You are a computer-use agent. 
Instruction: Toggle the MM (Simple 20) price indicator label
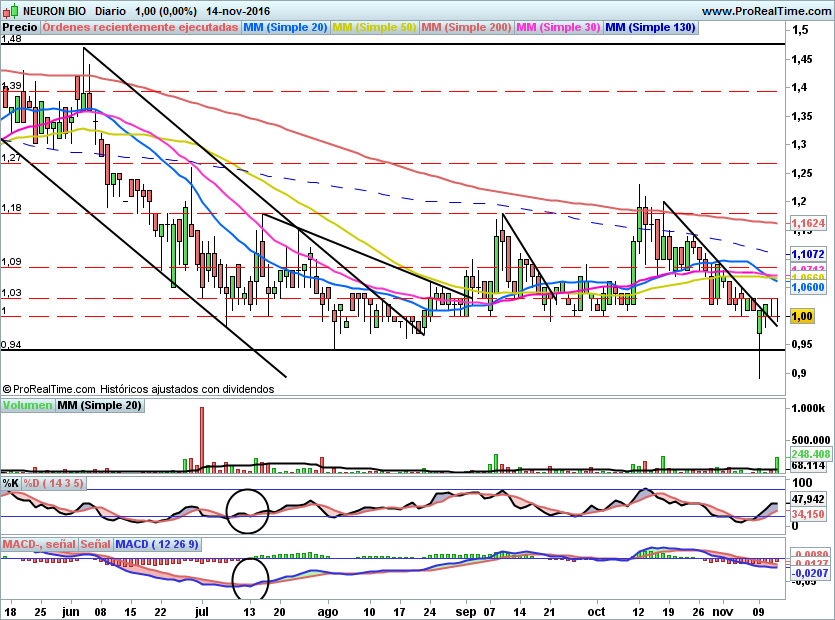click(286, 28)
